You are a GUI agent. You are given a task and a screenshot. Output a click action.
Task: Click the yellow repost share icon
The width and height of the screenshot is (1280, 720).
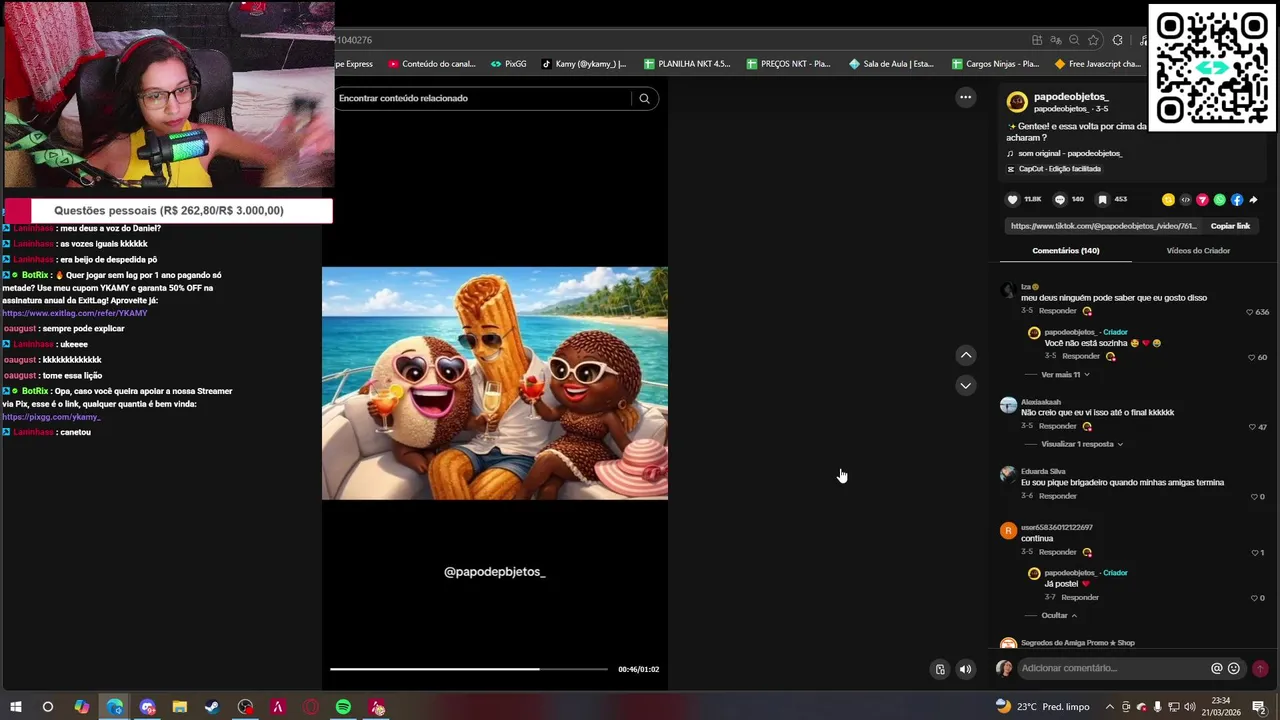pos(1168,200)
